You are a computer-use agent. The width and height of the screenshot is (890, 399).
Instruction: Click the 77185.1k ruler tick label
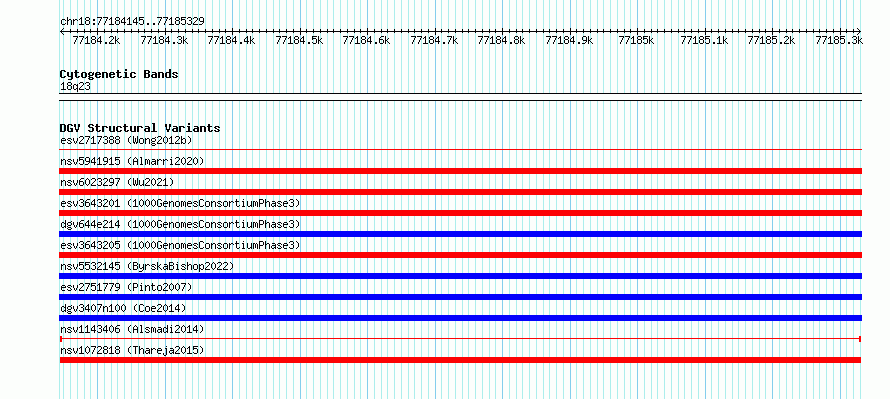[704, 40]
